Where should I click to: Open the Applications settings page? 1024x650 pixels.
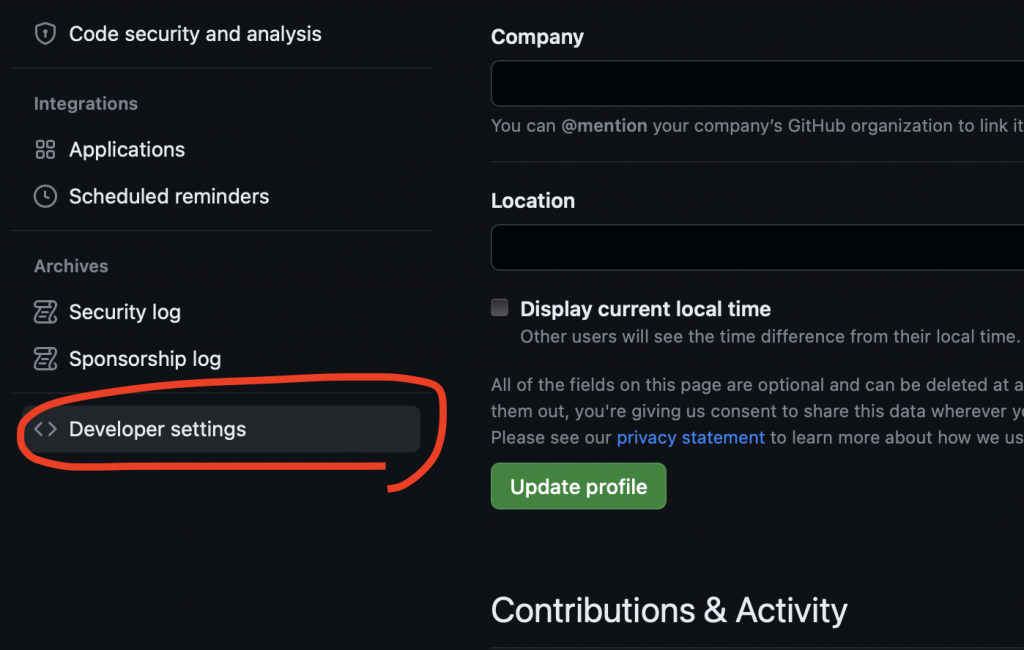(127, 150)
